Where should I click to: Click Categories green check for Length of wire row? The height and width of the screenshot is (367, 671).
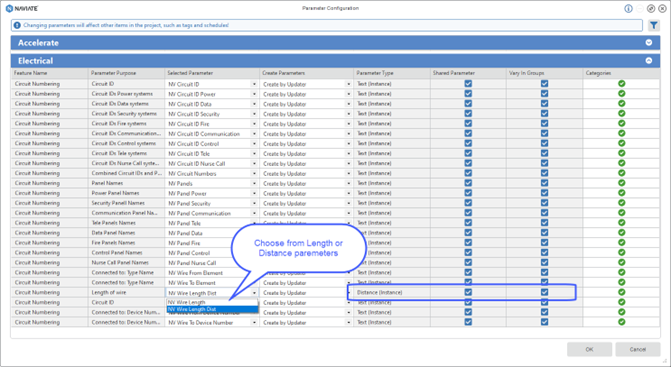[x=621, y=292]
